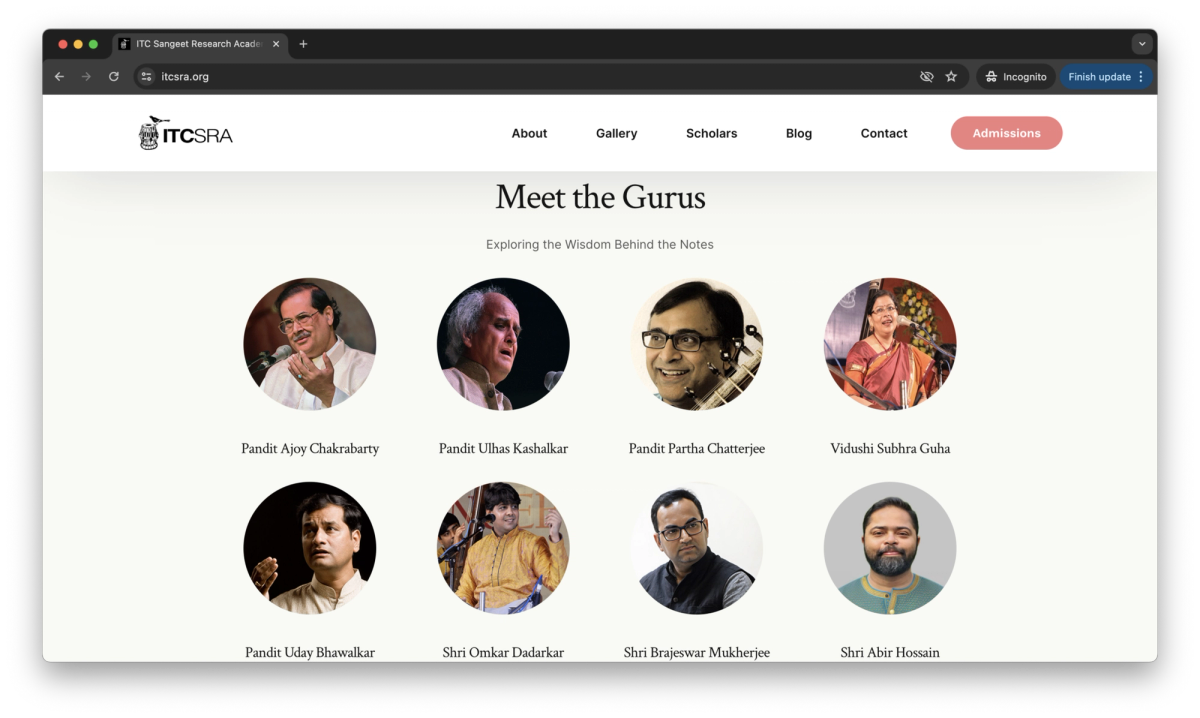Open the Finish update menu

coord(1106,77)
